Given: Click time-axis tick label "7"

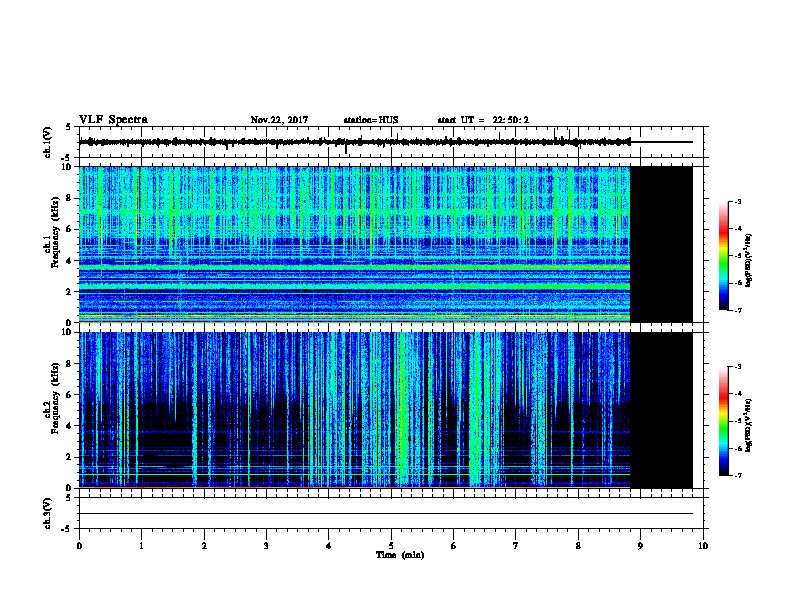Looking at the screenshot, I should coord(516,546).
